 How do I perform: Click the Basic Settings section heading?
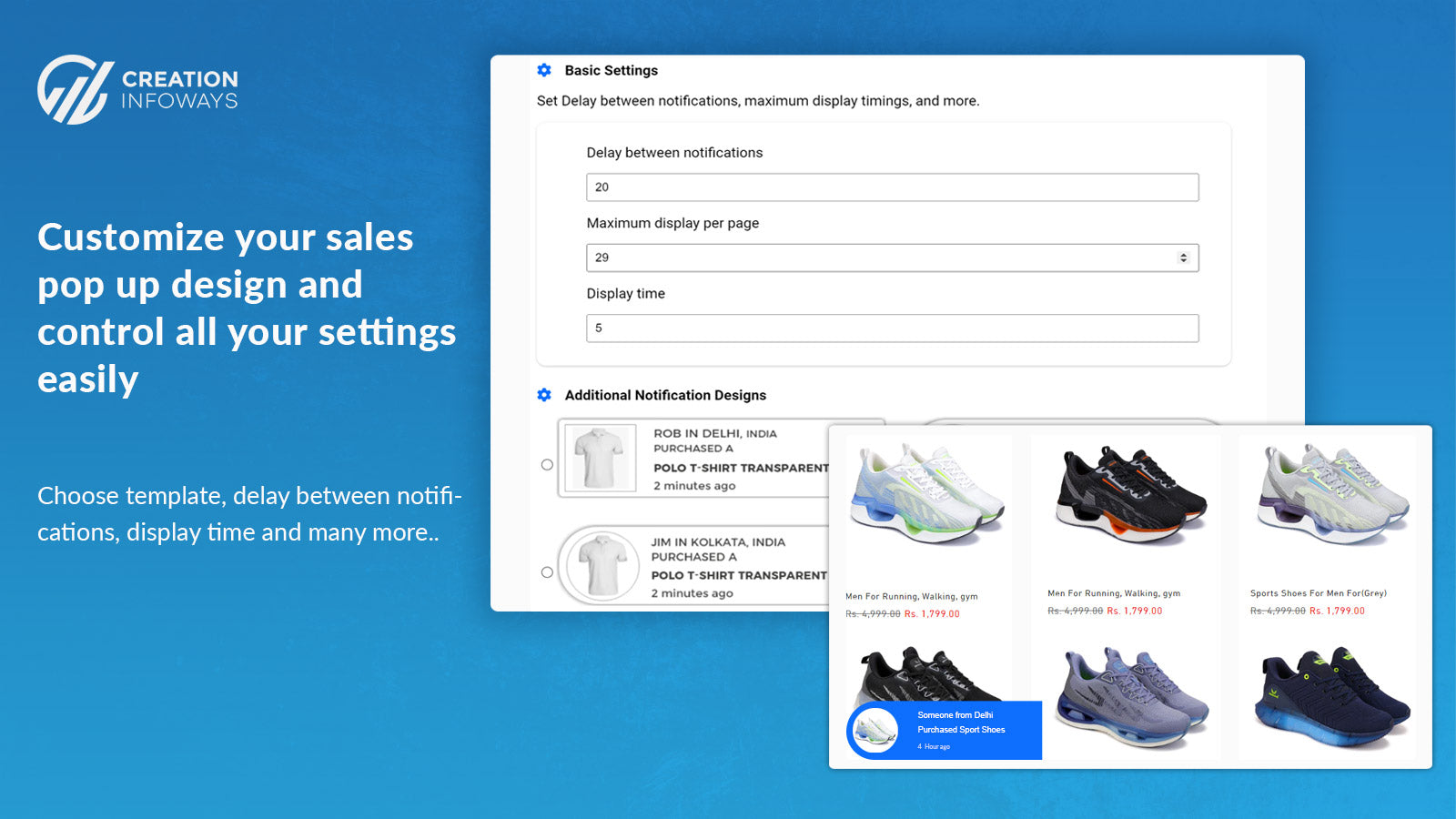[x=611, y=70]
